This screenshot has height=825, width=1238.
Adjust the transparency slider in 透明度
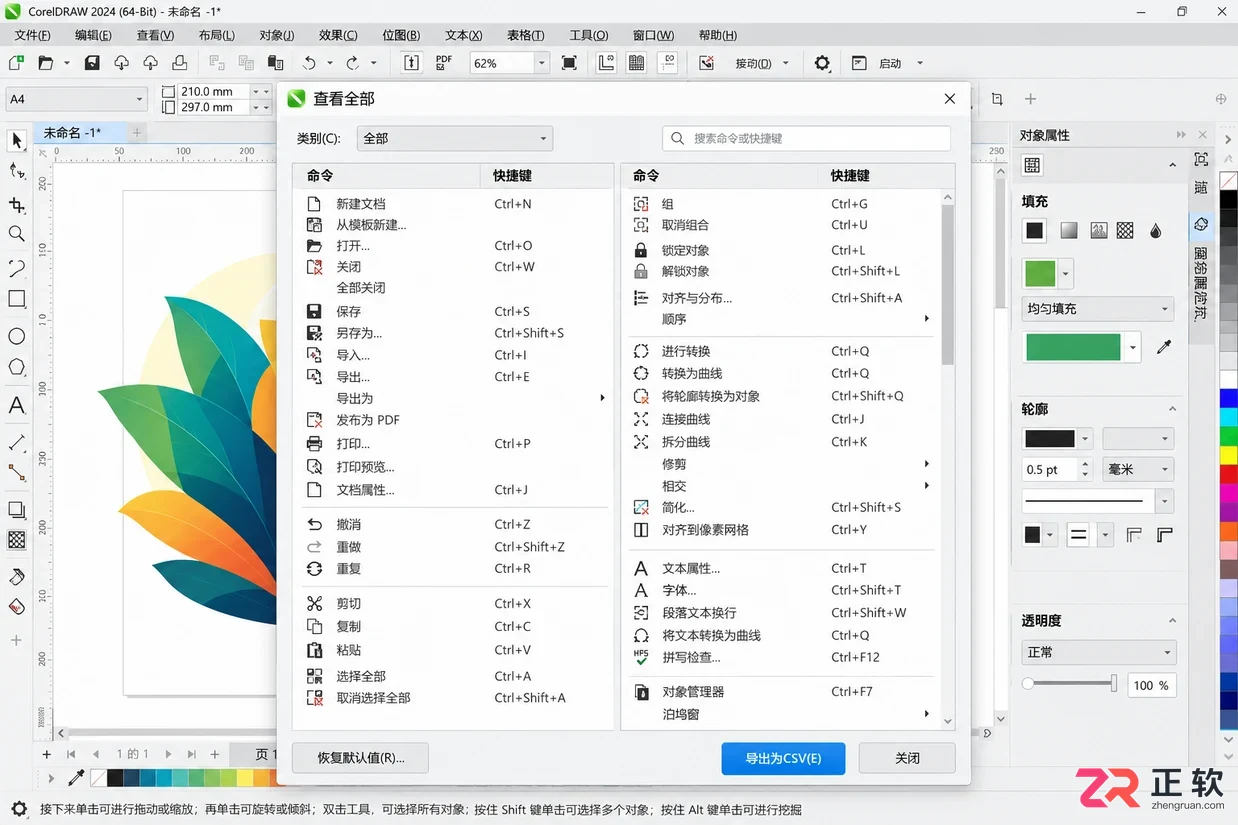[1071, 684]
